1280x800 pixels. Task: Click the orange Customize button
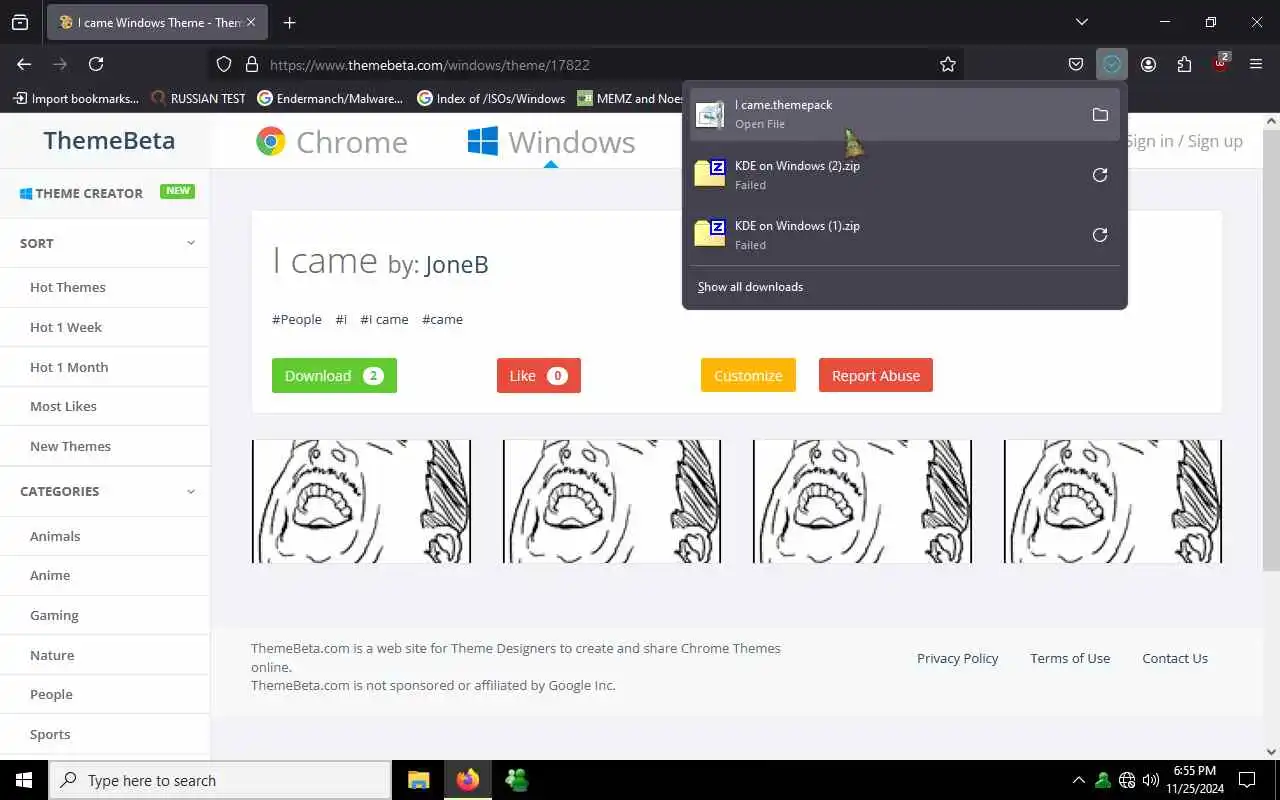tap(748, 375)
